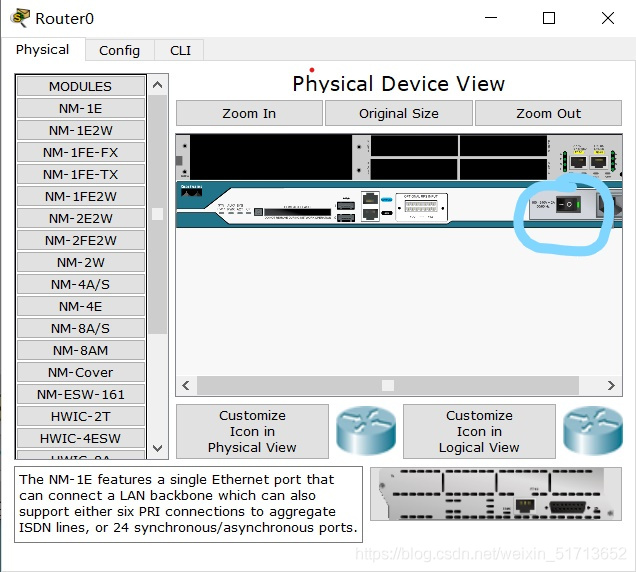Select the NM-4E module

click(81, 306)
